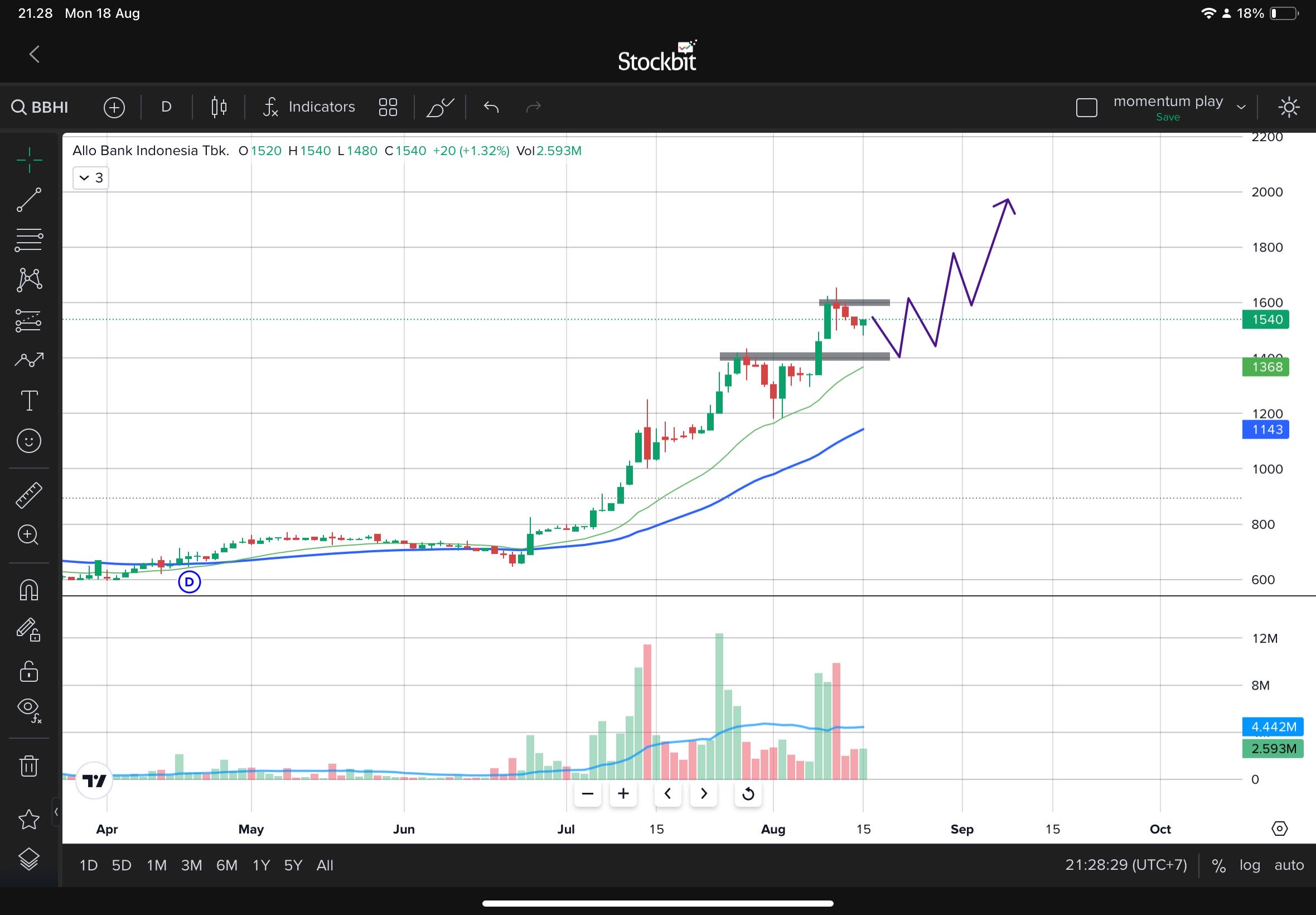Go back with the top-left arrow

tap(35, 55)
